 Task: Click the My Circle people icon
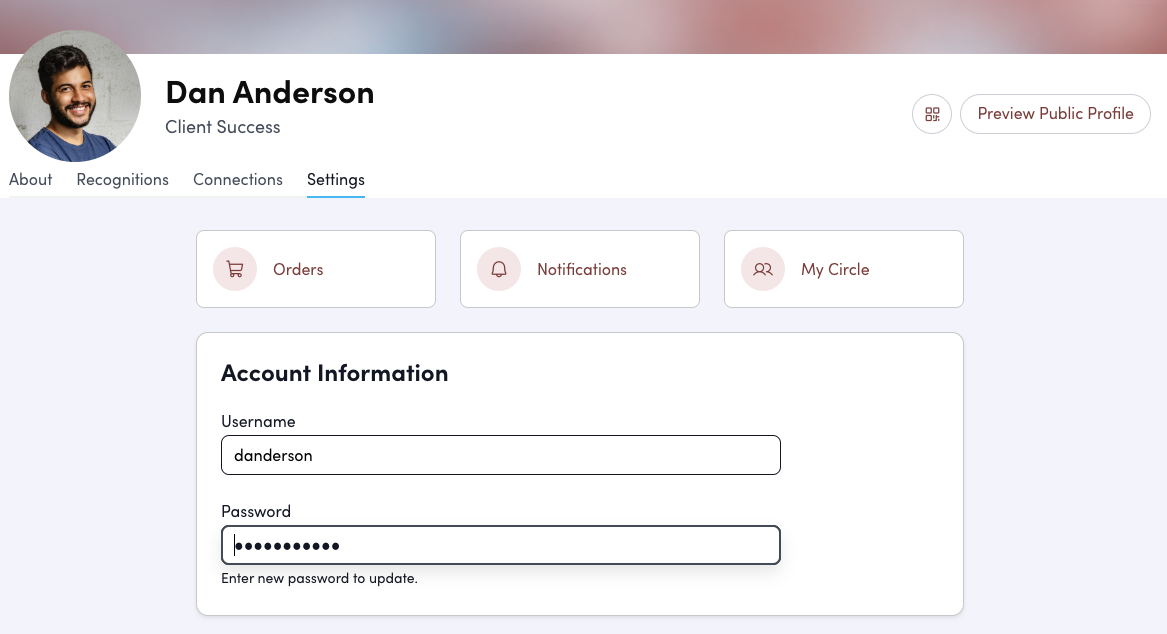(x=763, y=269)
